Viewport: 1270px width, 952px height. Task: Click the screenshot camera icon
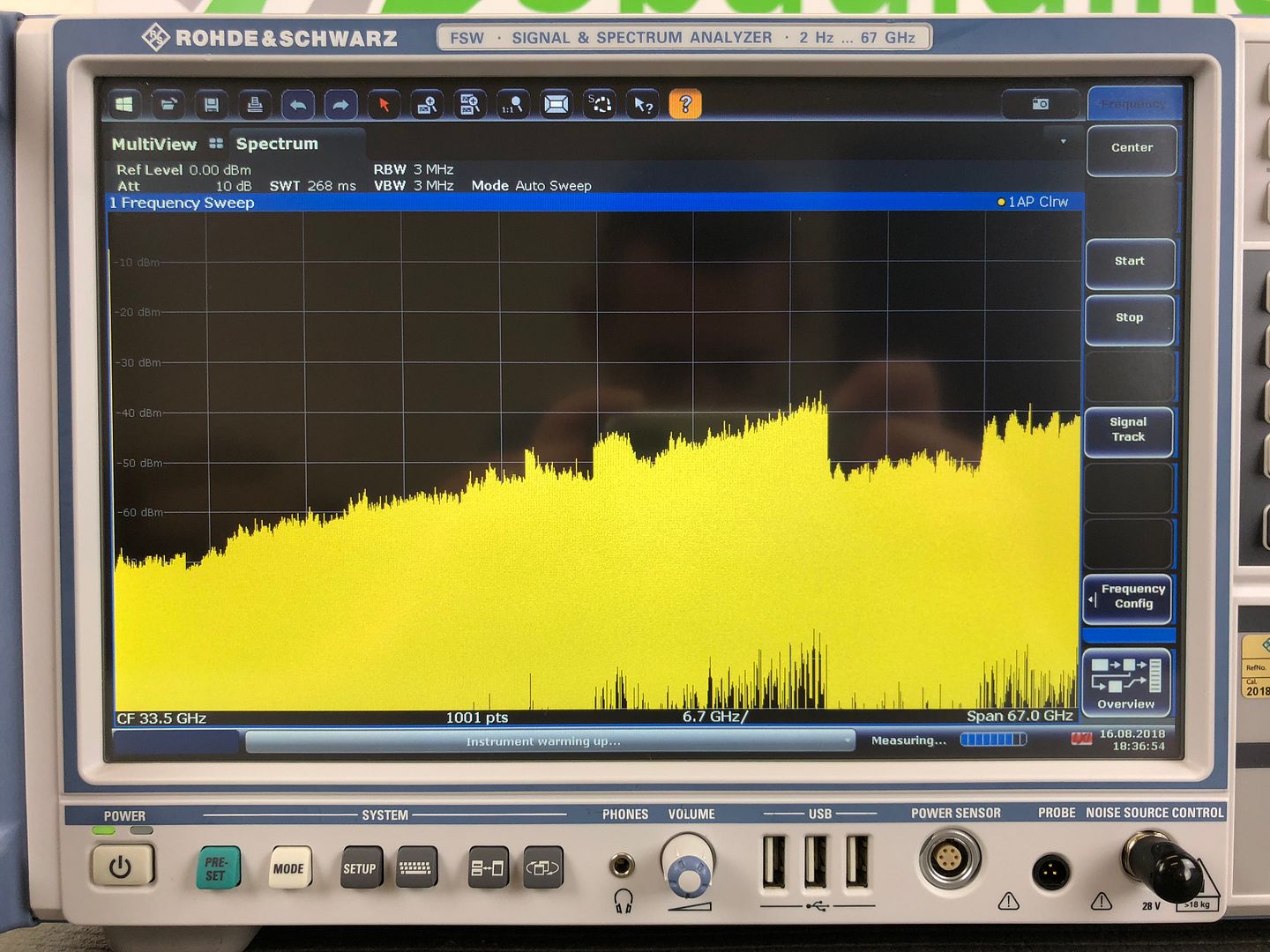pos(1041,104)
